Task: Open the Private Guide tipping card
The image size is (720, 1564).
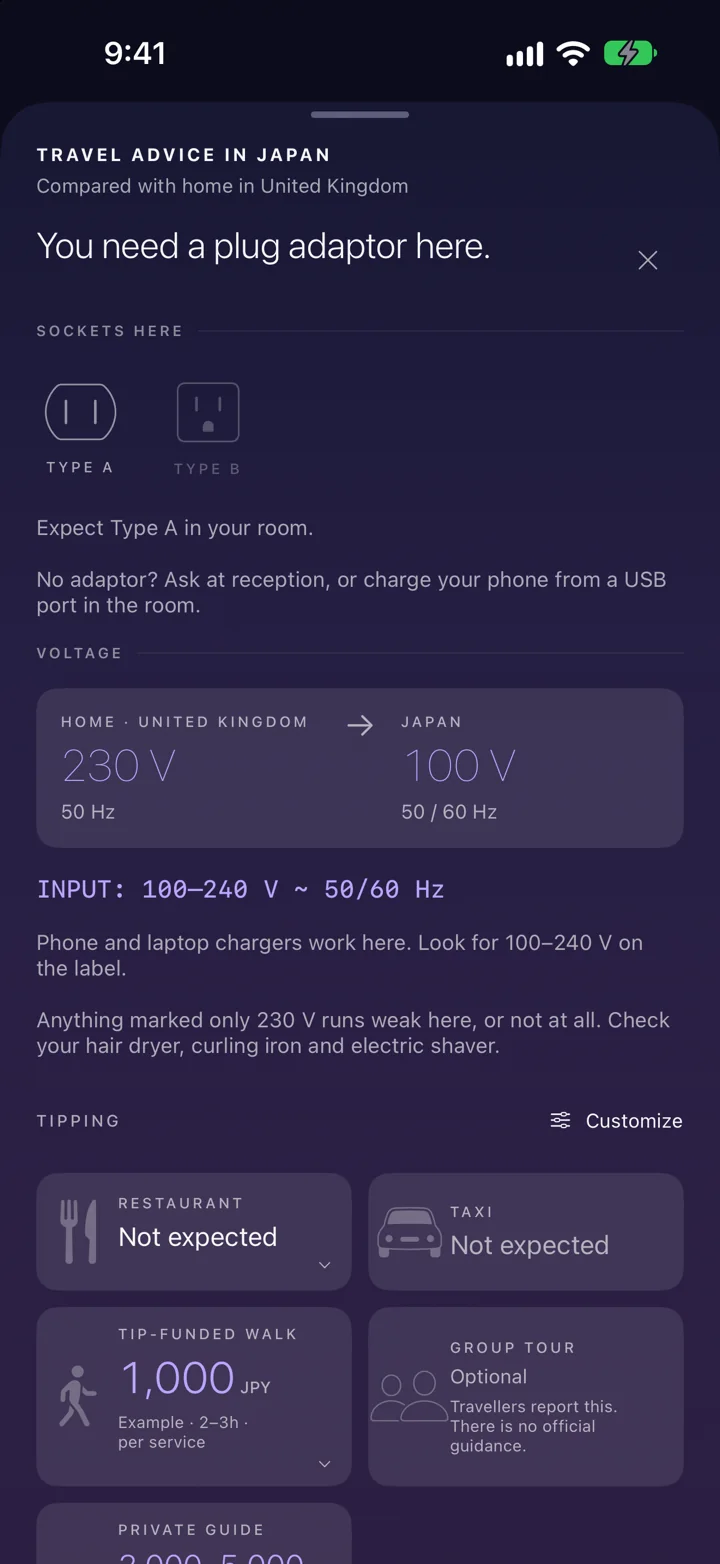Action: pos(194,1534)
